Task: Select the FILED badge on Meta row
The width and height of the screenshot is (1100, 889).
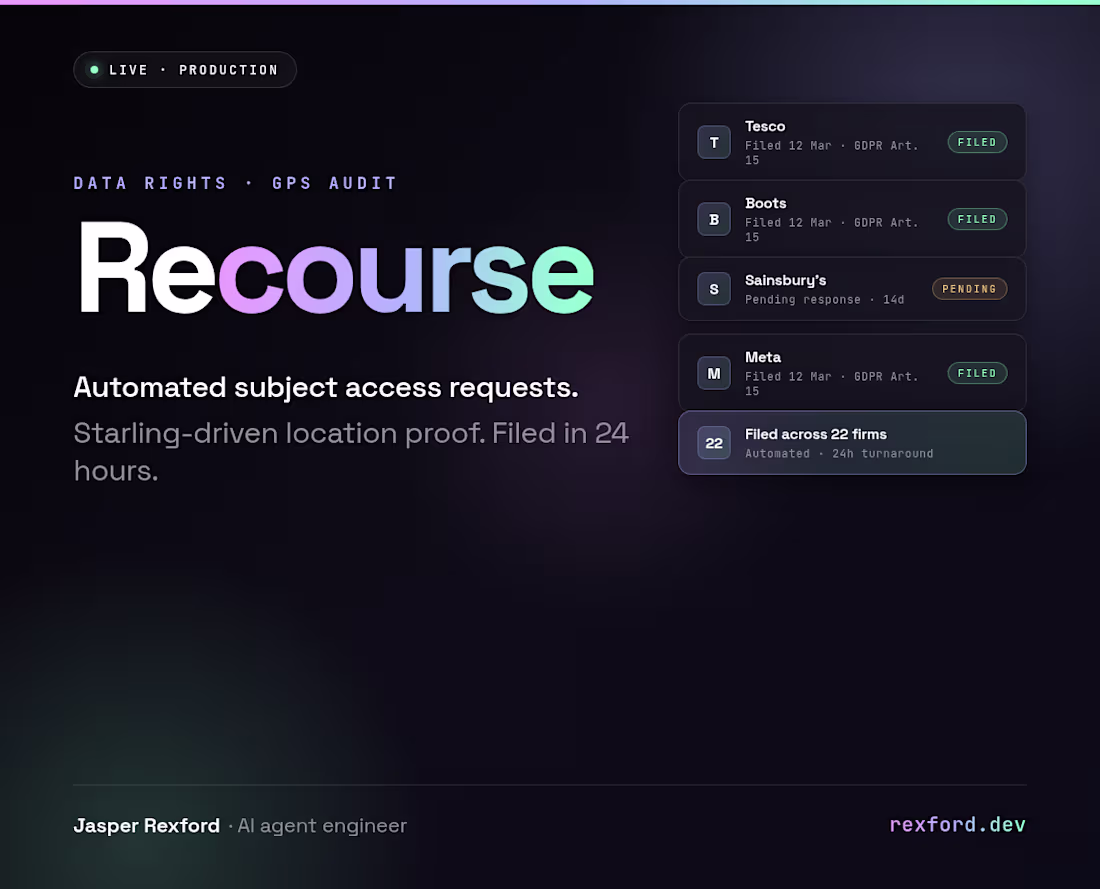Action: (x=977, y=373)
